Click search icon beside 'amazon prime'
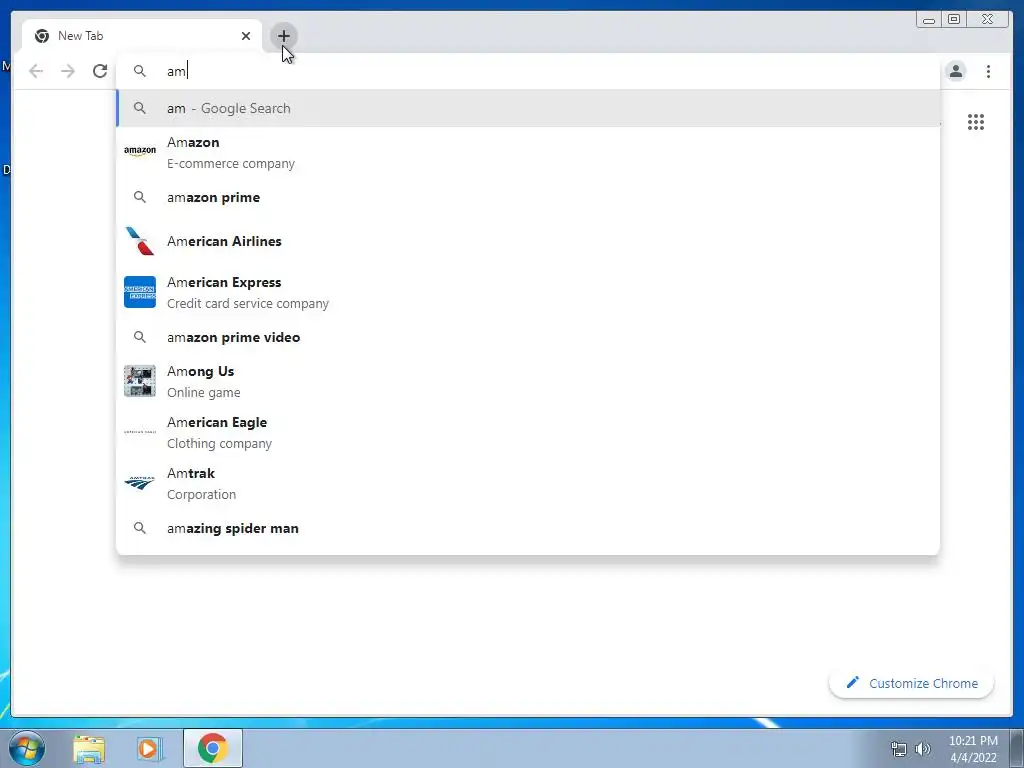This screenshot has width=1024, height=768. 140,197
